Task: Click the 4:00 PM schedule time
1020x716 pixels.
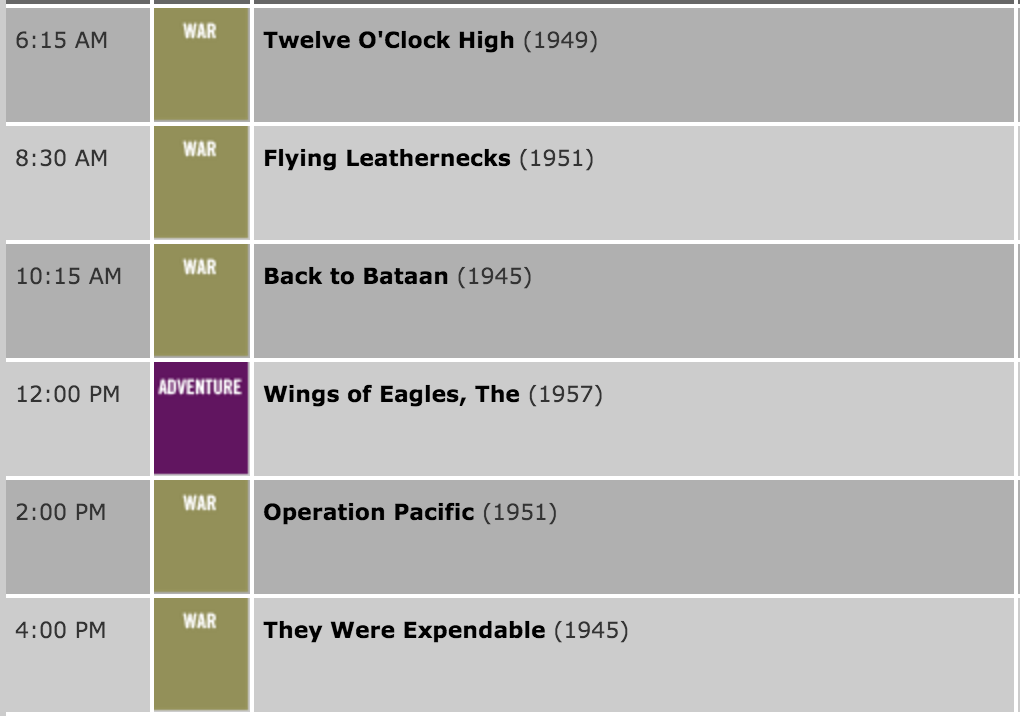Action: coord(62,631)
